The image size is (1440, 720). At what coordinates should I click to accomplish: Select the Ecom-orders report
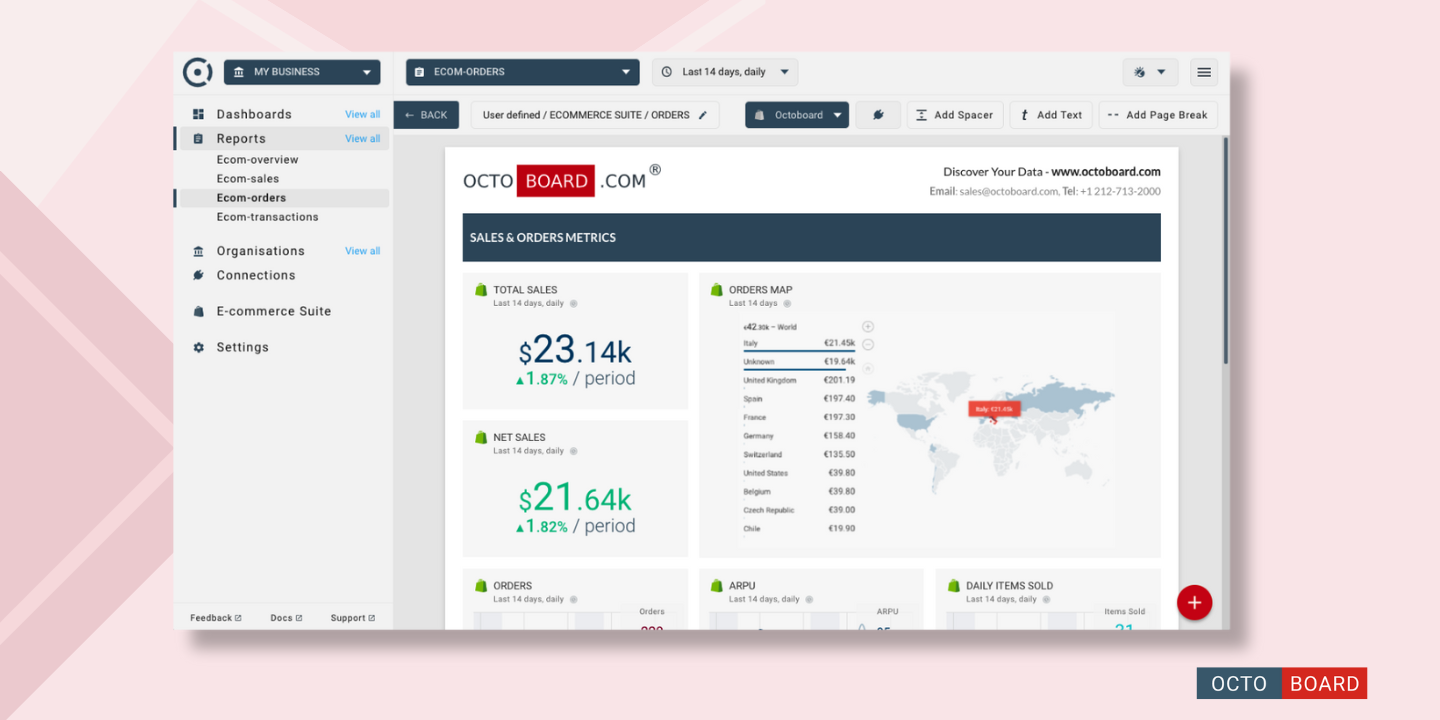(251, 198)
